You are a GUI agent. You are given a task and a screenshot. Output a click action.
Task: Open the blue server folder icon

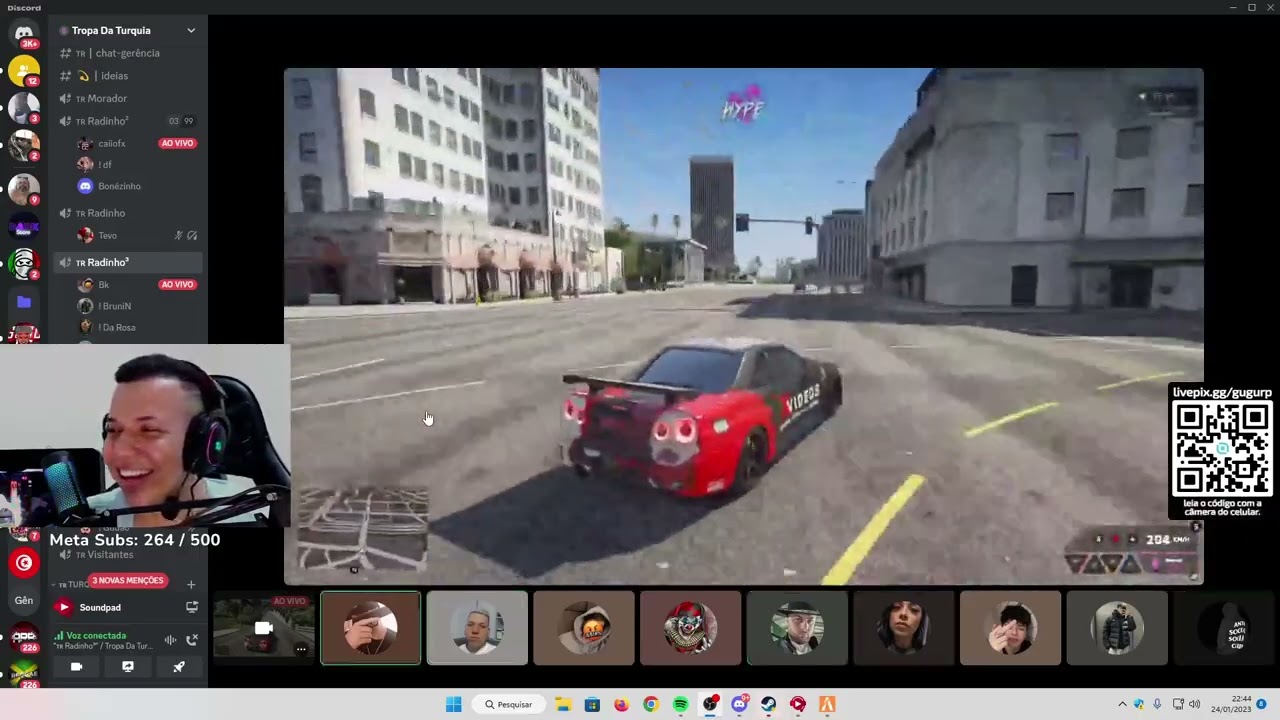coord(24,301)
